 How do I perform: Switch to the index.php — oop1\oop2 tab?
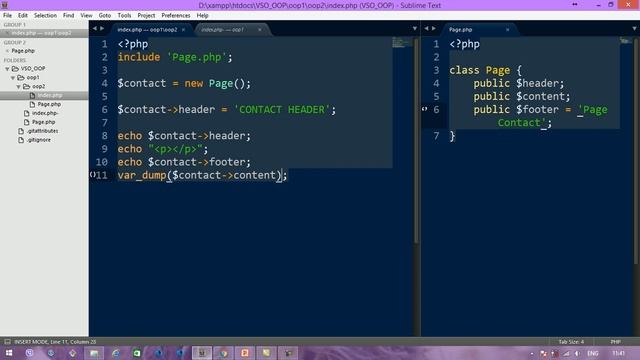(x=147, y=30)
